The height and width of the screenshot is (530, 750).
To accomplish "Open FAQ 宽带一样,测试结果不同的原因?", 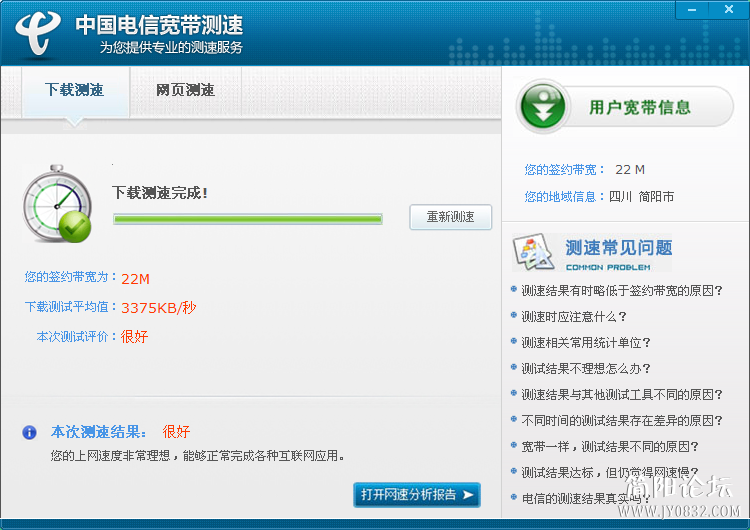I will click(x=609, y=447).
